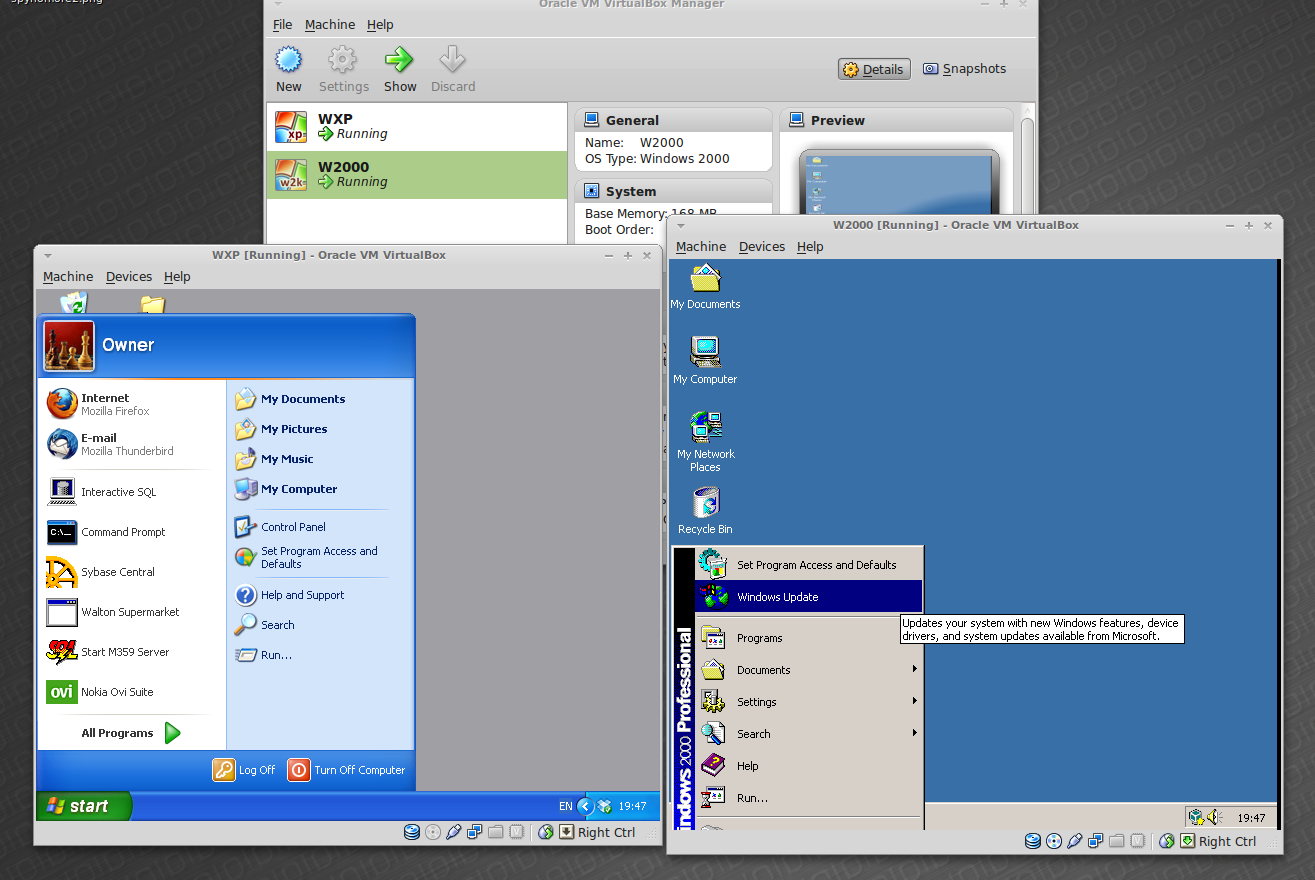1315x880 pixels.
Task: Launch Interactive SQL from the XP Start menu
Action: click(132, 492)
